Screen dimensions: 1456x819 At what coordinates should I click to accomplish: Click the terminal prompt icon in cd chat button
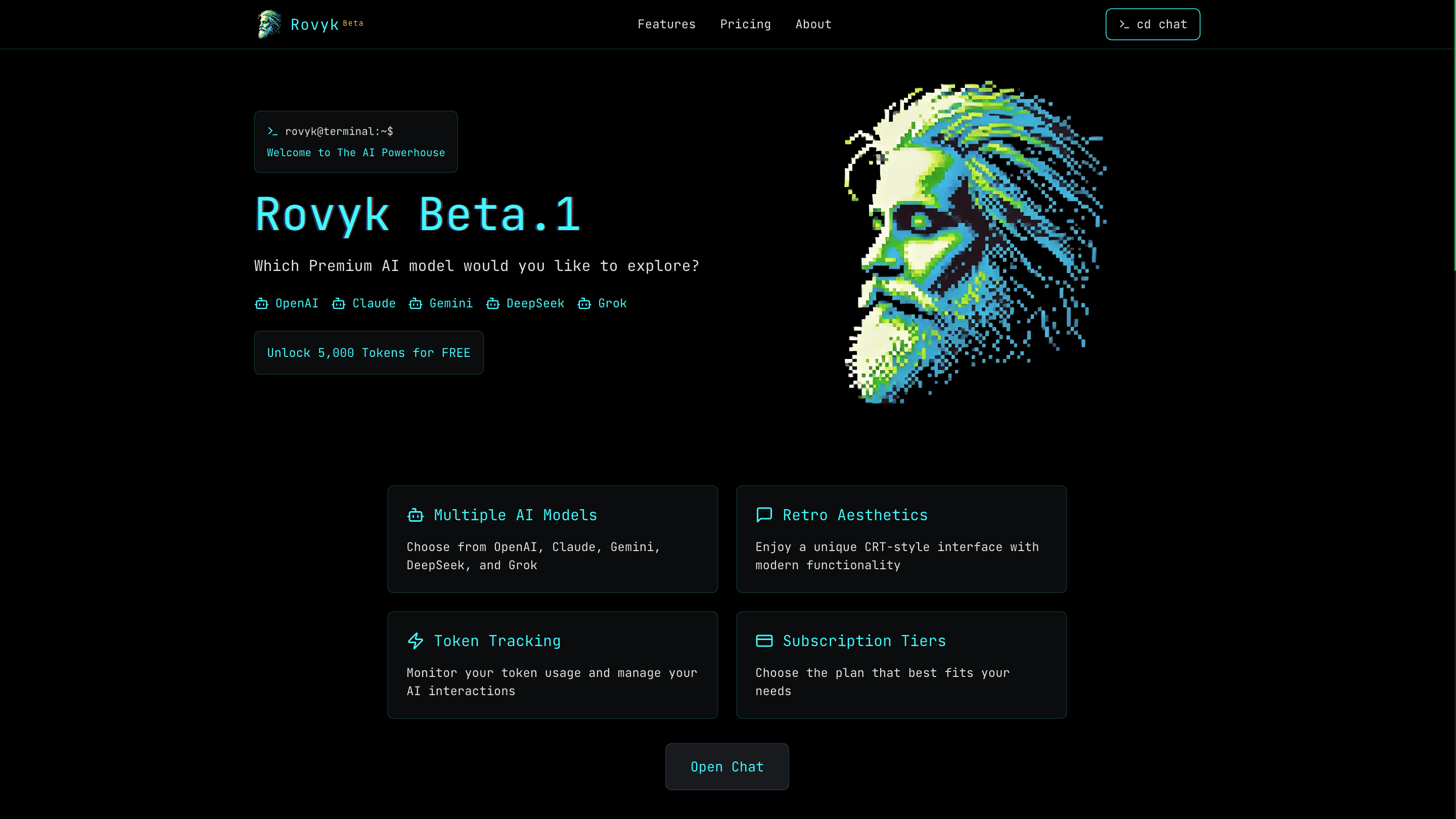(1124, 24)
